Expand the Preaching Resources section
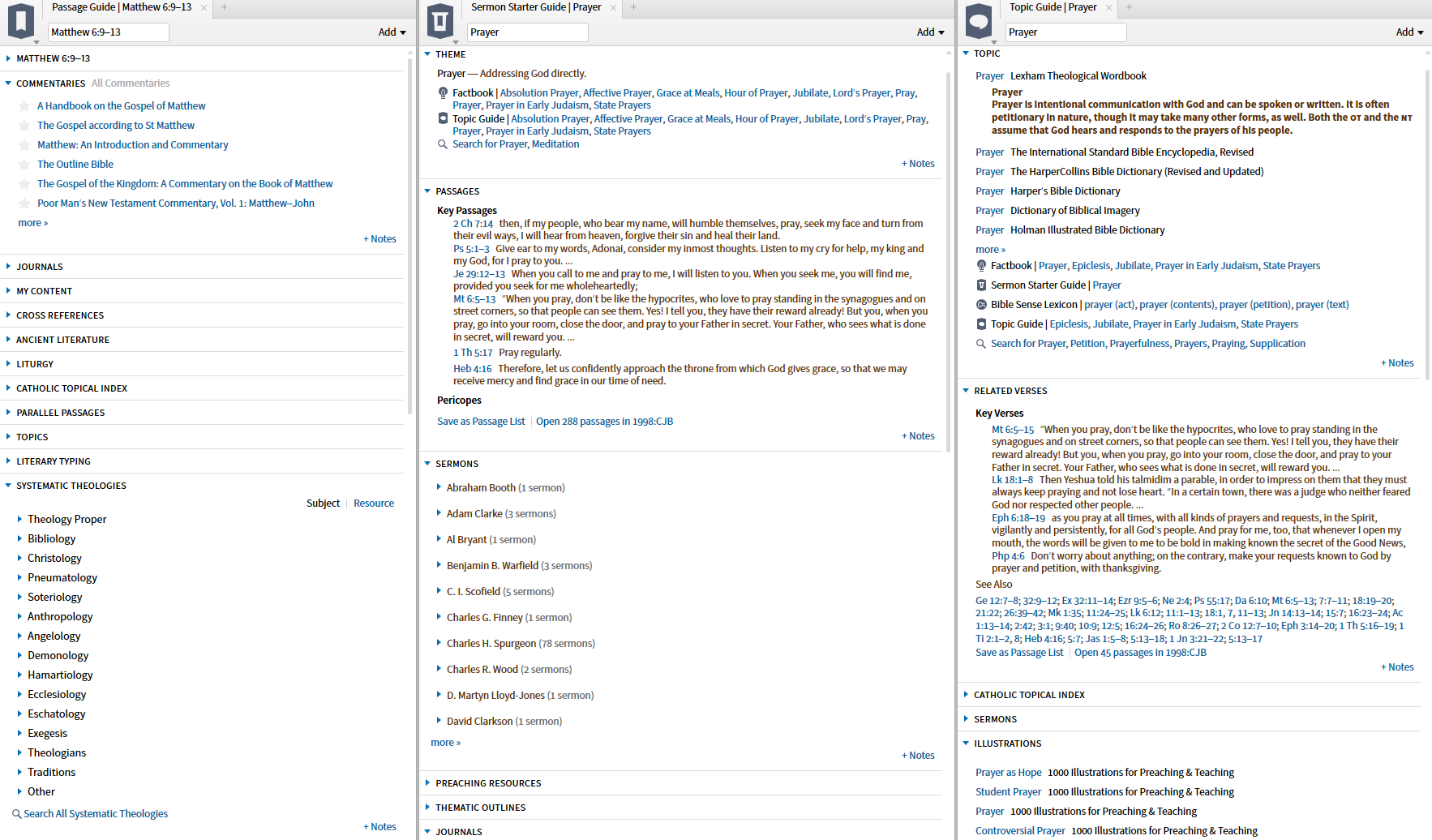Viewport: 1432px width, 840px height. point(427,783)
